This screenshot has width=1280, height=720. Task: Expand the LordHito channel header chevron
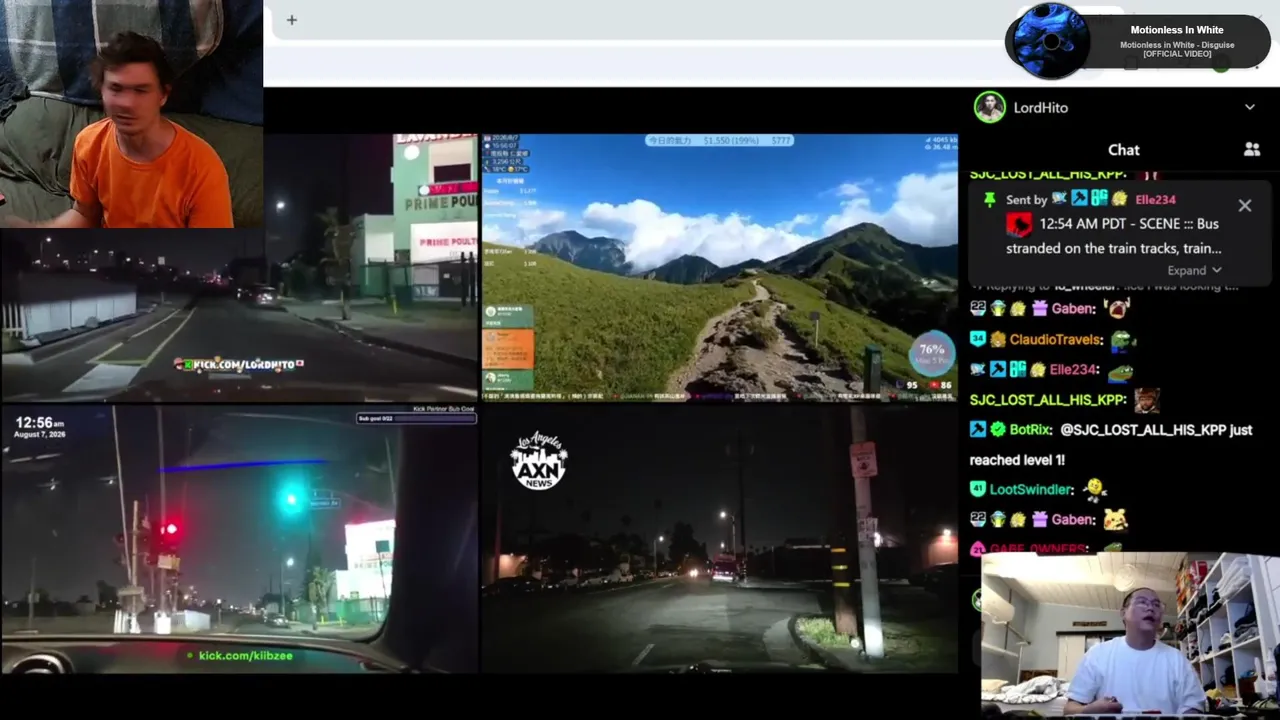point(1249,107)
